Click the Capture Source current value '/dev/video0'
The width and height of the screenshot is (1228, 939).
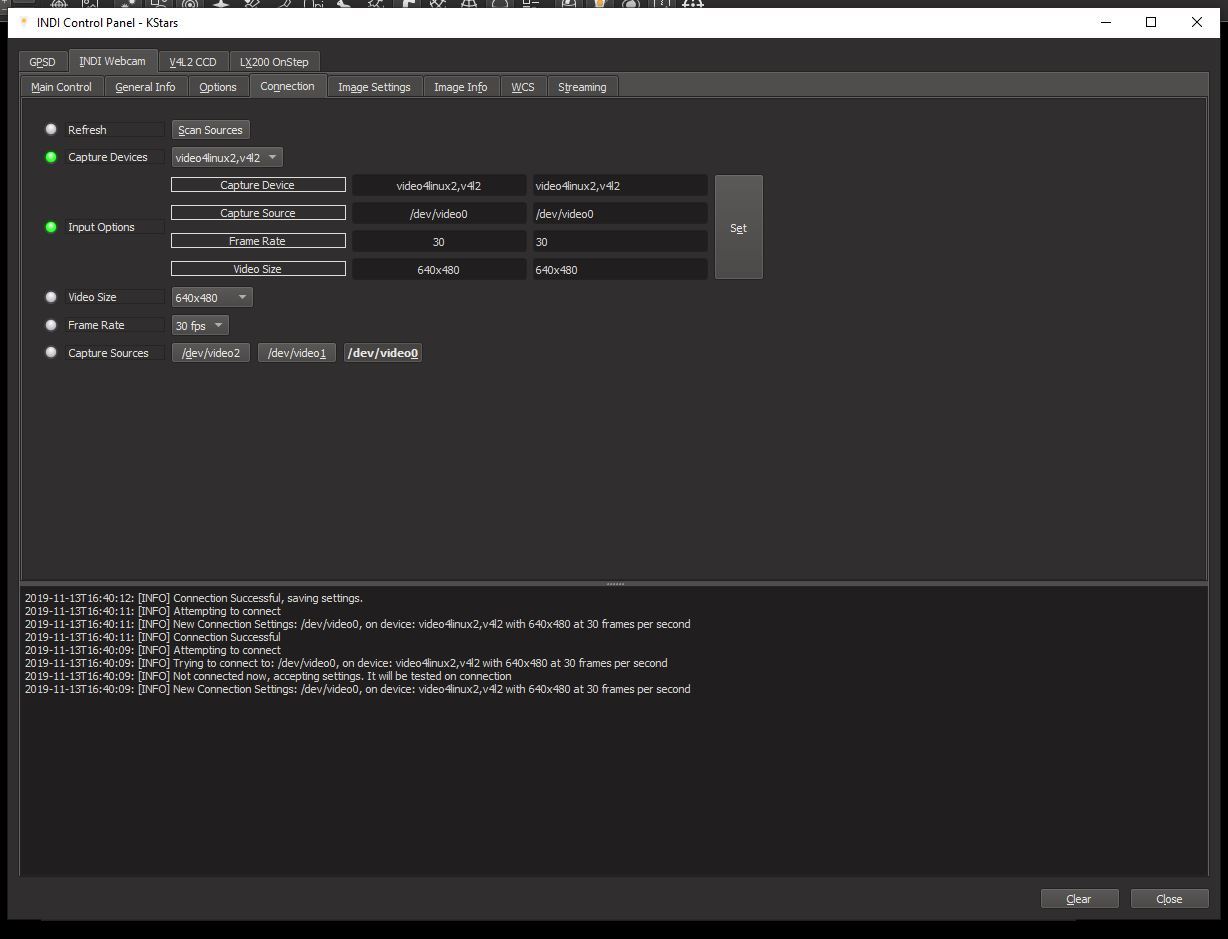click(439, 213)
